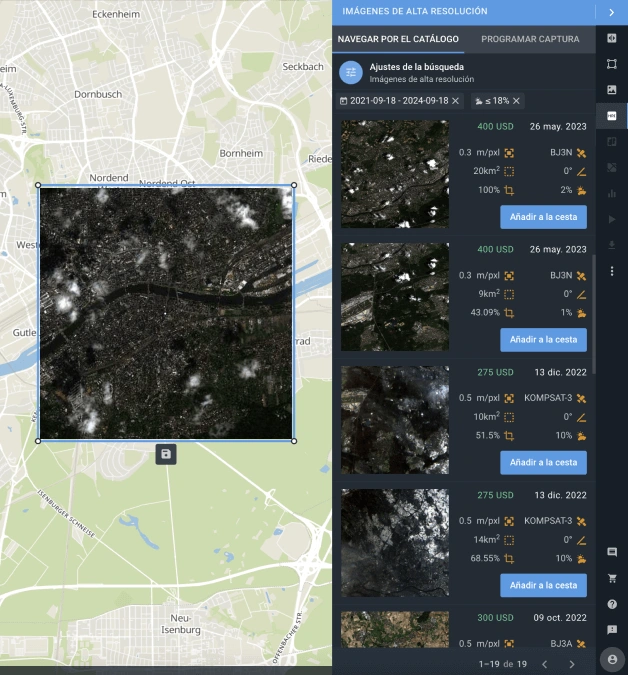The image size is (628, 675).
Task: Click bottom-right handle of map selection rectangle
Action: click(x=294, y=441)
